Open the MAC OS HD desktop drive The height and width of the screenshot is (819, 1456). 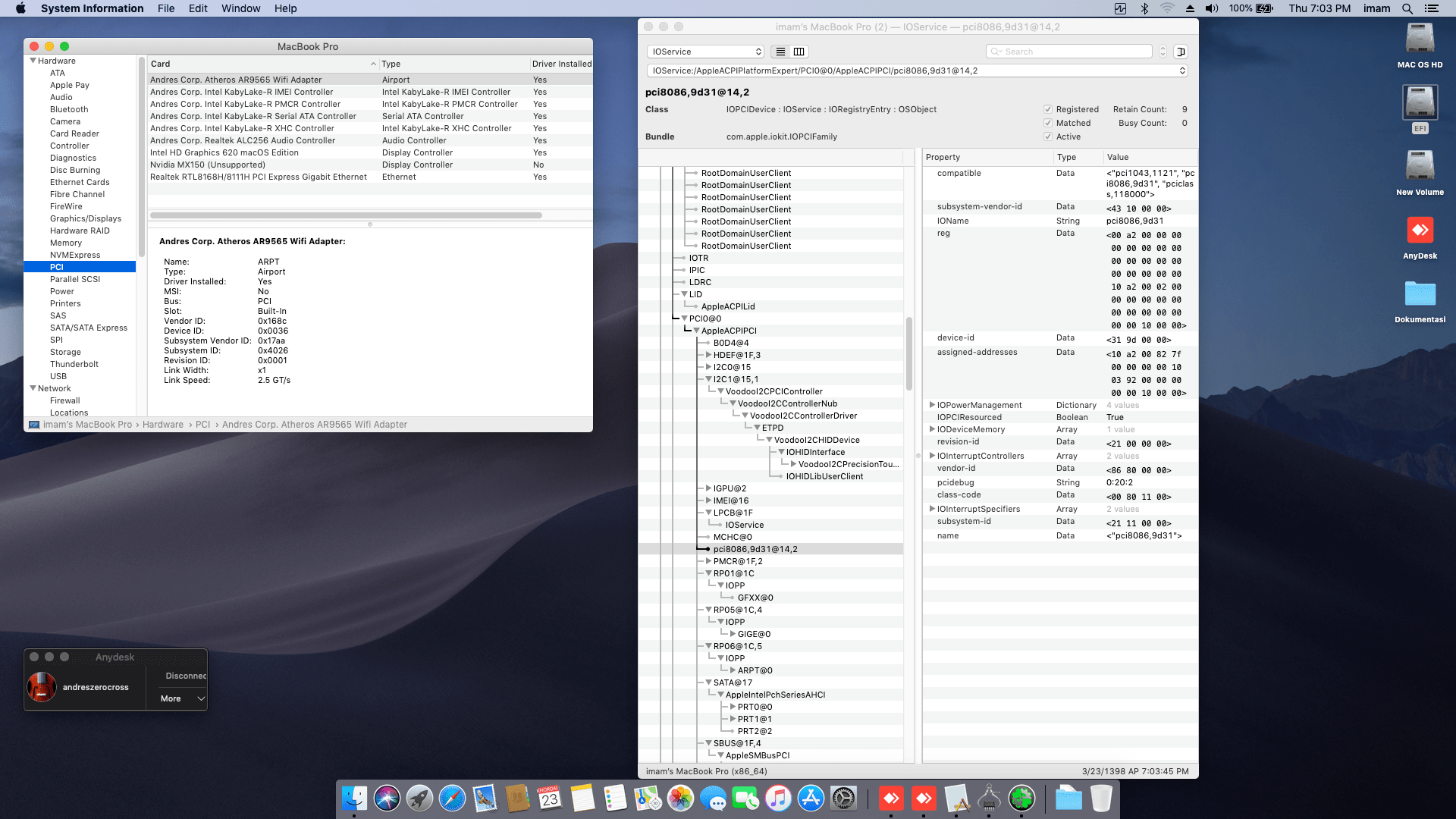pyautogui.click(x=1420, y=45)
